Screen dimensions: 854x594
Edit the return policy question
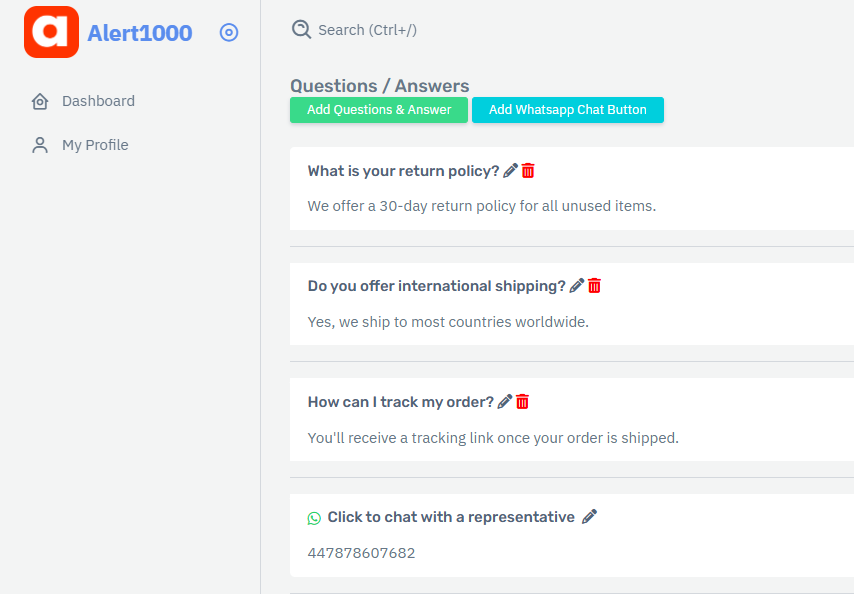pos(510,171)
